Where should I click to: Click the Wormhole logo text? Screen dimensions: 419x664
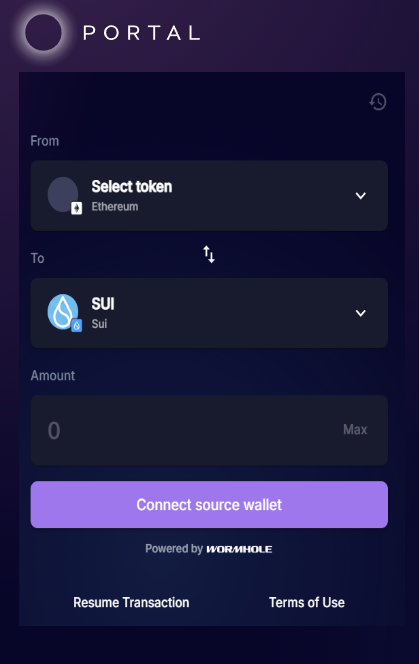click(x=239, y=549)
